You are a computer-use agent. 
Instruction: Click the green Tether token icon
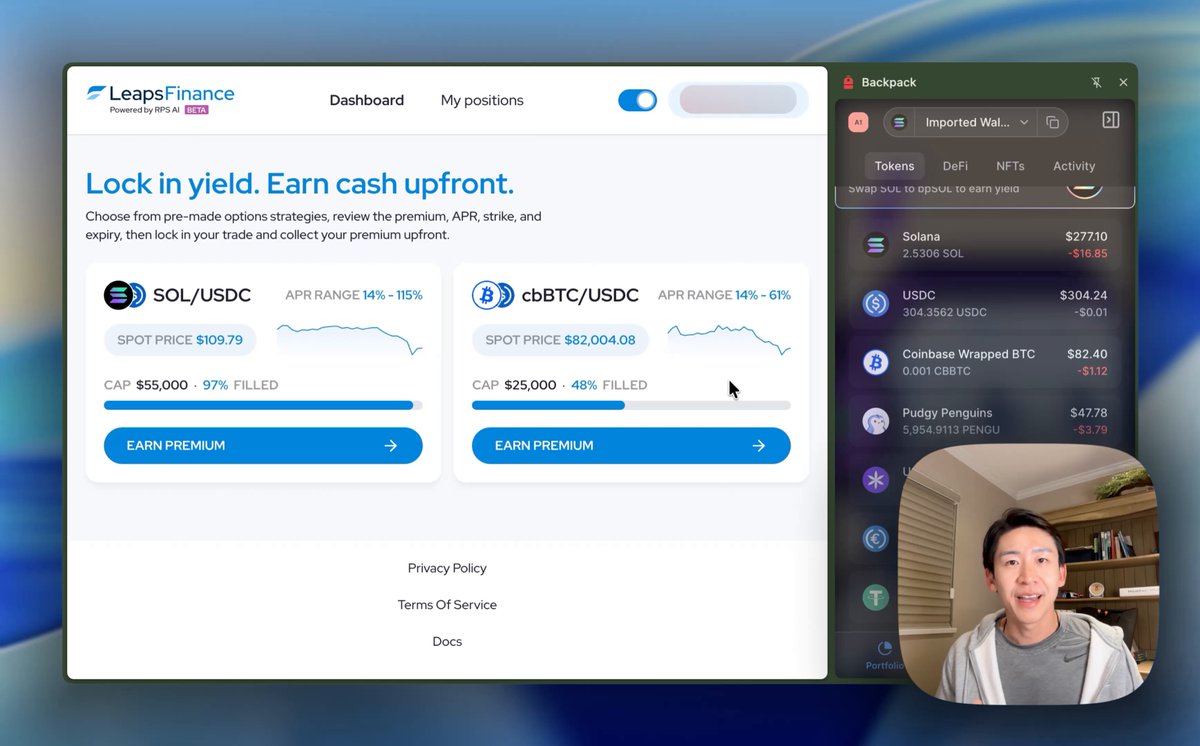point(876,598)
